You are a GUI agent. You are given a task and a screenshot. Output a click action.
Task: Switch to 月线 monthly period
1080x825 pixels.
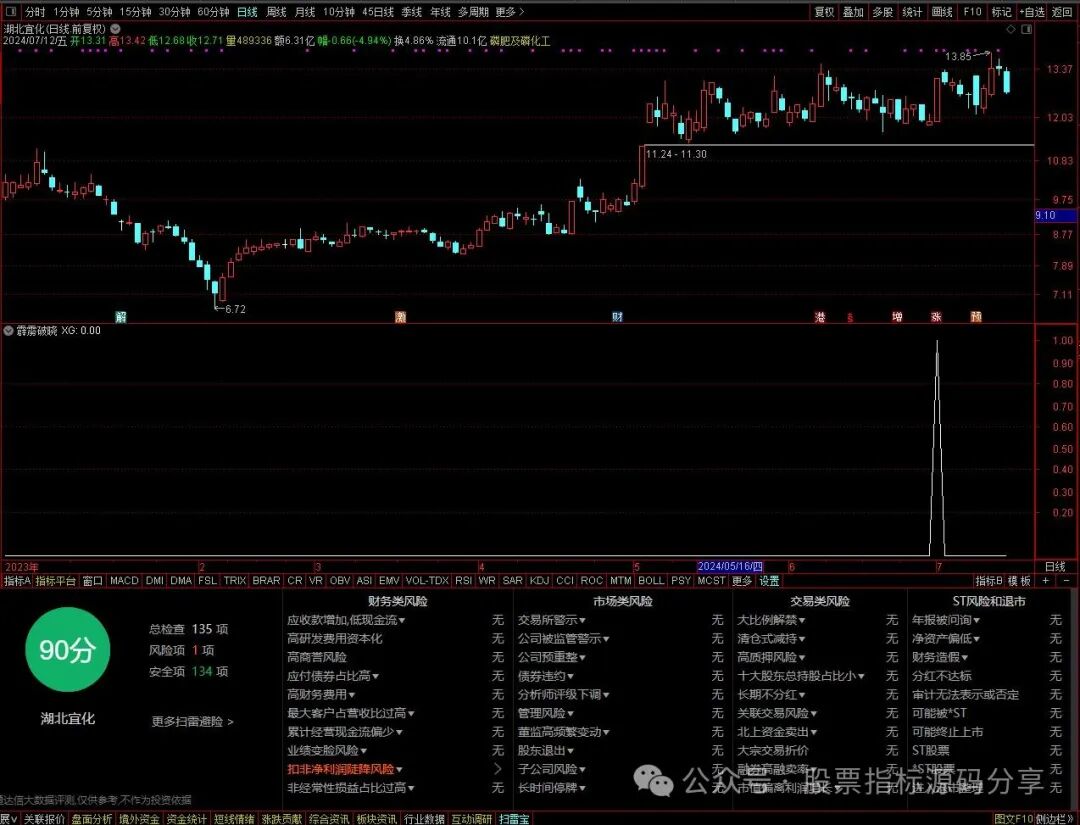coord(304,12)
